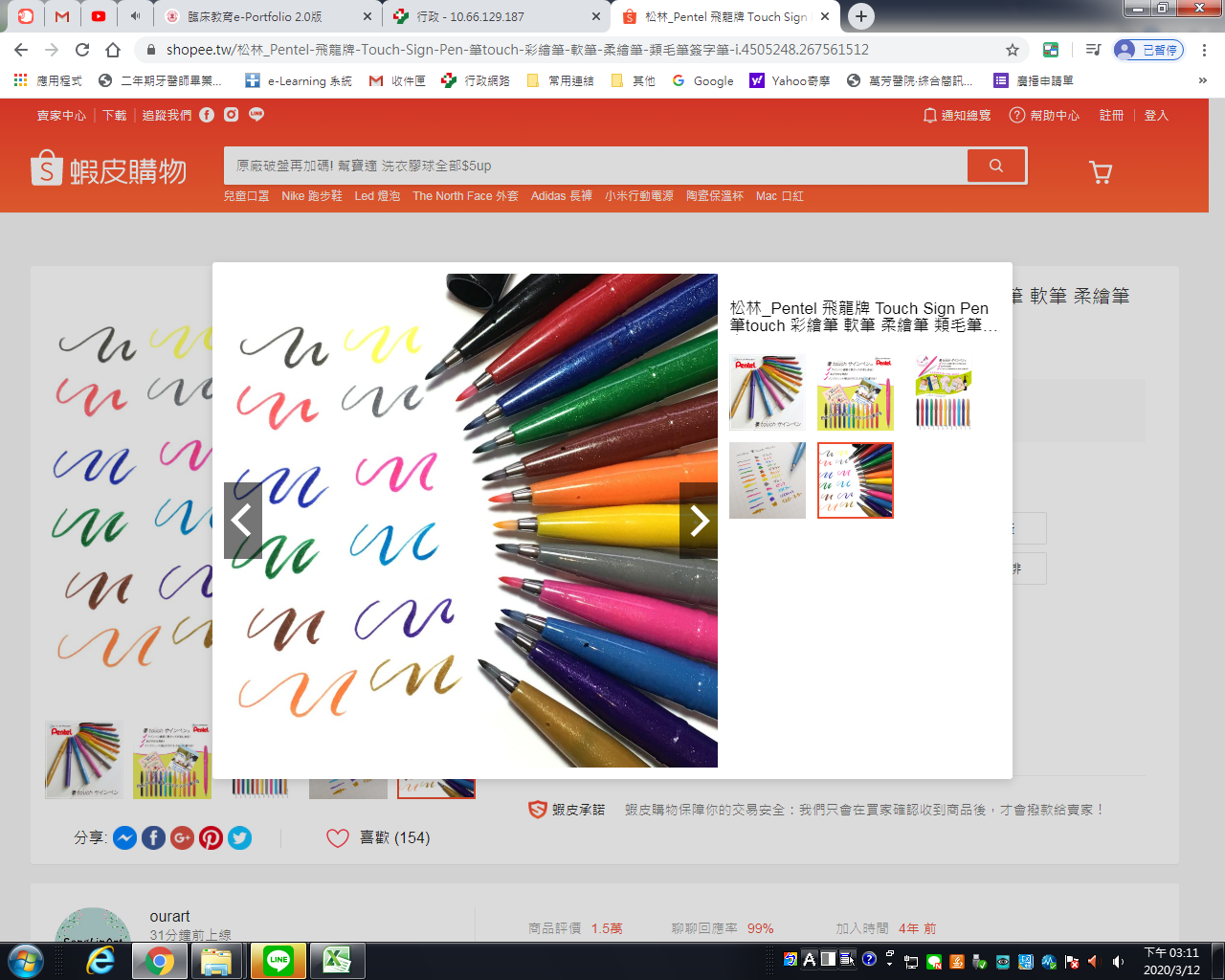Open the browser home page icon
1225x980 pixels.
coord(113,50)
